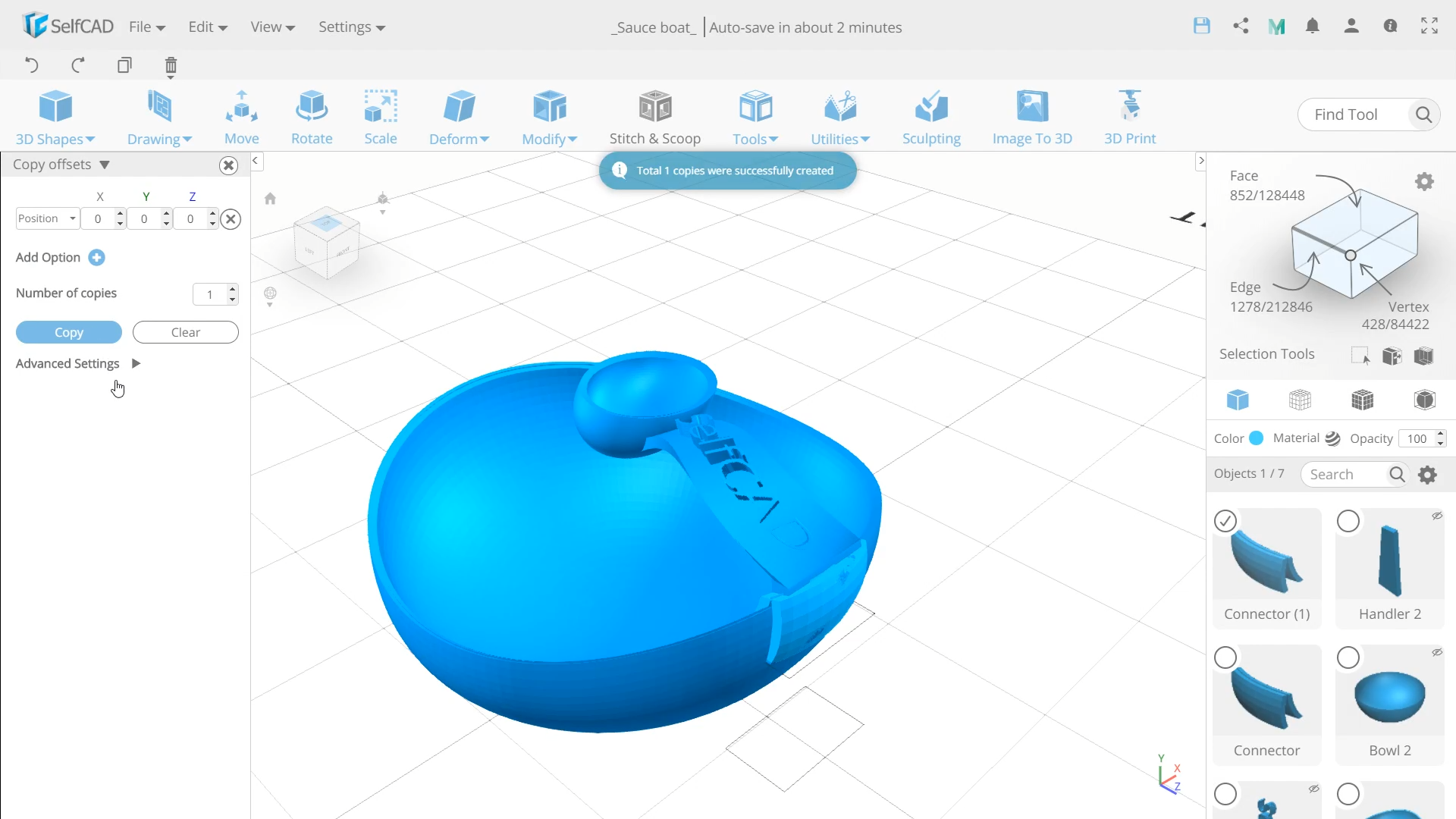Open the 3D Print tool
Viewport: 1456px width, 819px height.
(x=1130, y=118)
